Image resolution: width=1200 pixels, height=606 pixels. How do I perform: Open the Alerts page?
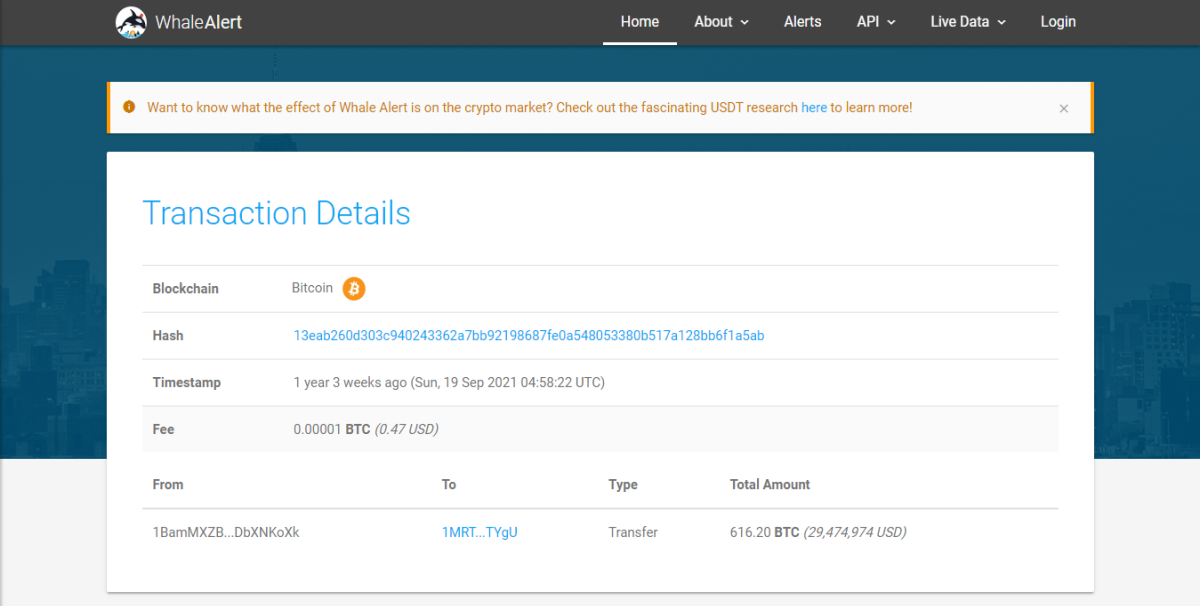click(803, 22)
